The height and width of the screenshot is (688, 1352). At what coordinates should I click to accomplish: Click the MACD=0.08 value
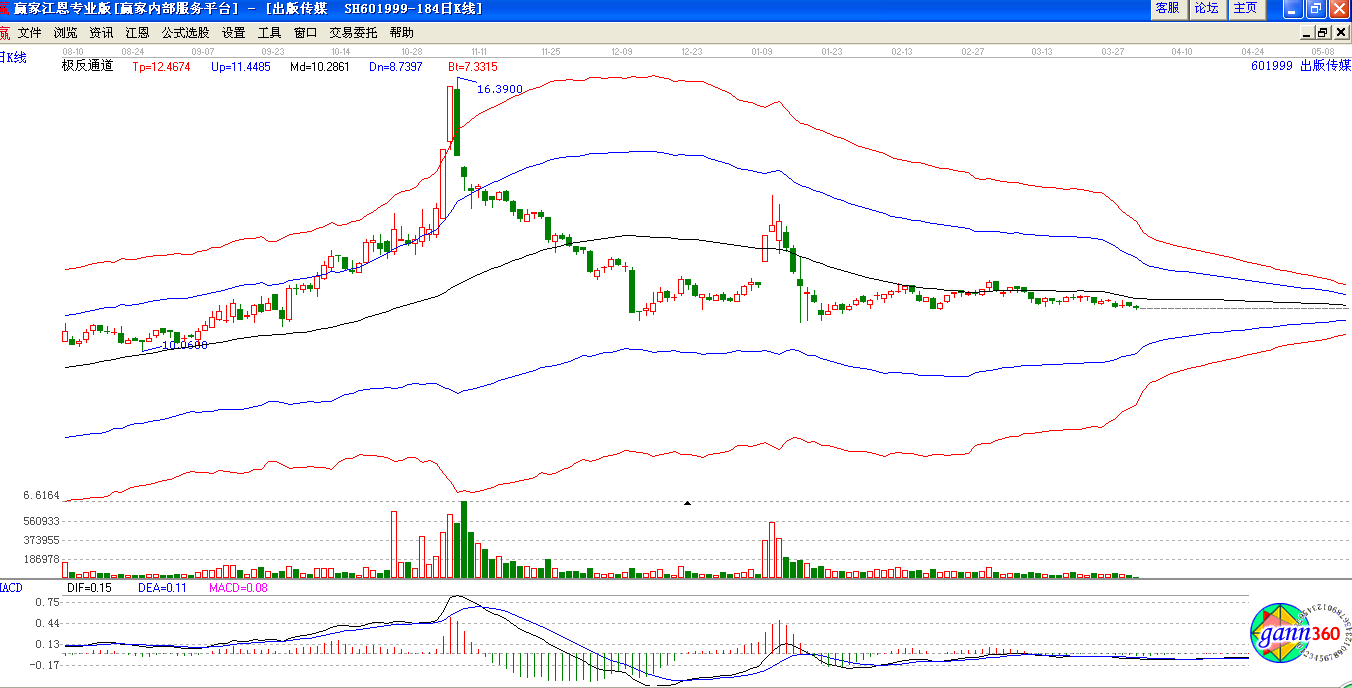tap(238, 588)
